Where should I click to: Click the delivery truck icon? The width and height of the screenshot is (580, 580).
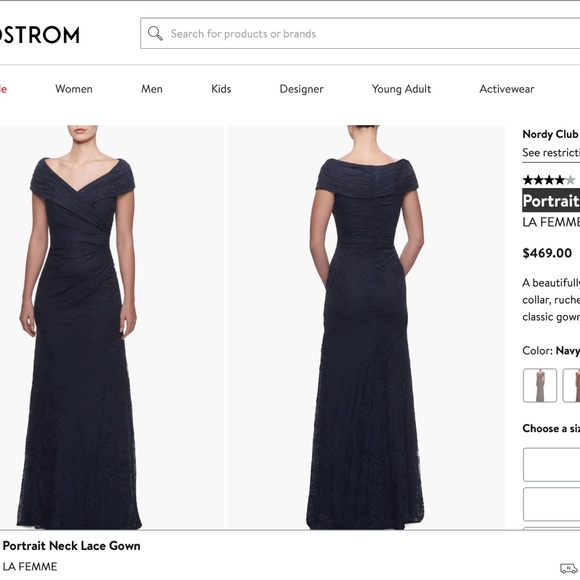click(569, 568)
